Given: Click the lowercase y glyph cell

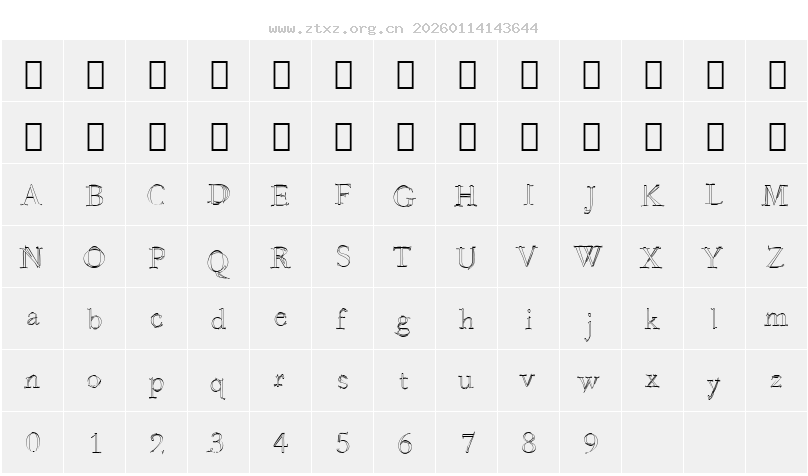Looking at the screenshot, I should tap(713, 383).
